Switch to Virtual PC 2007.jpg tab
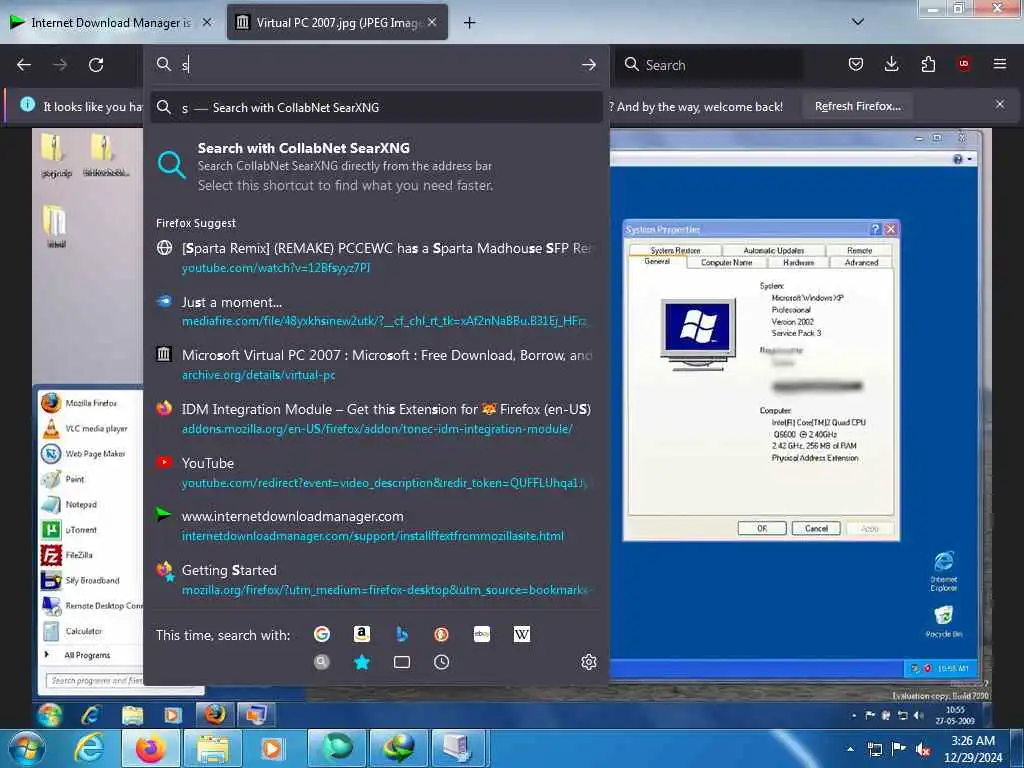The image size is (1024, 768). (337, 23)
